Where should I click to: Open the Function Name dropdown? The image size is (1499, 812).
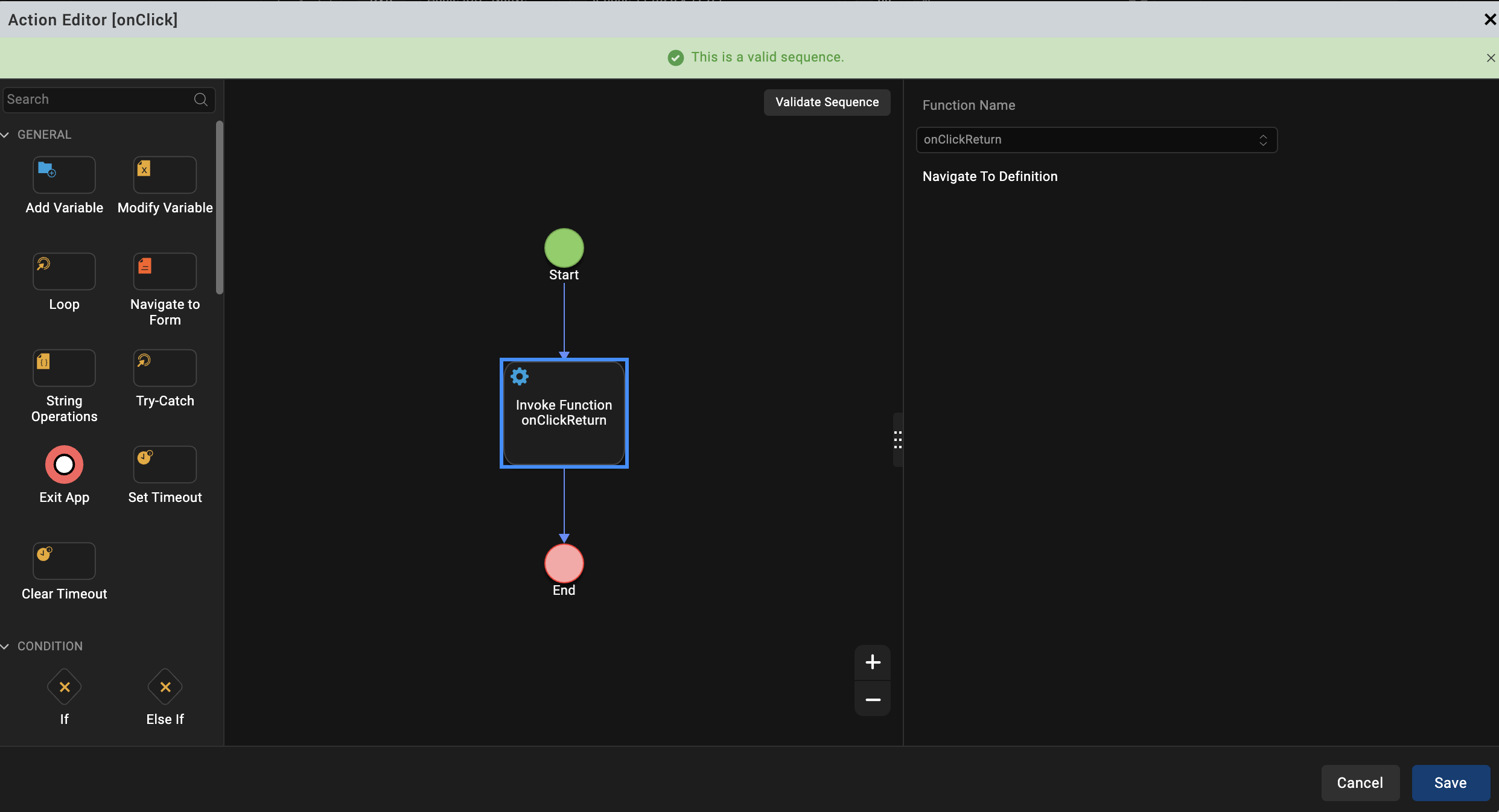click(x=1096, y=140)
